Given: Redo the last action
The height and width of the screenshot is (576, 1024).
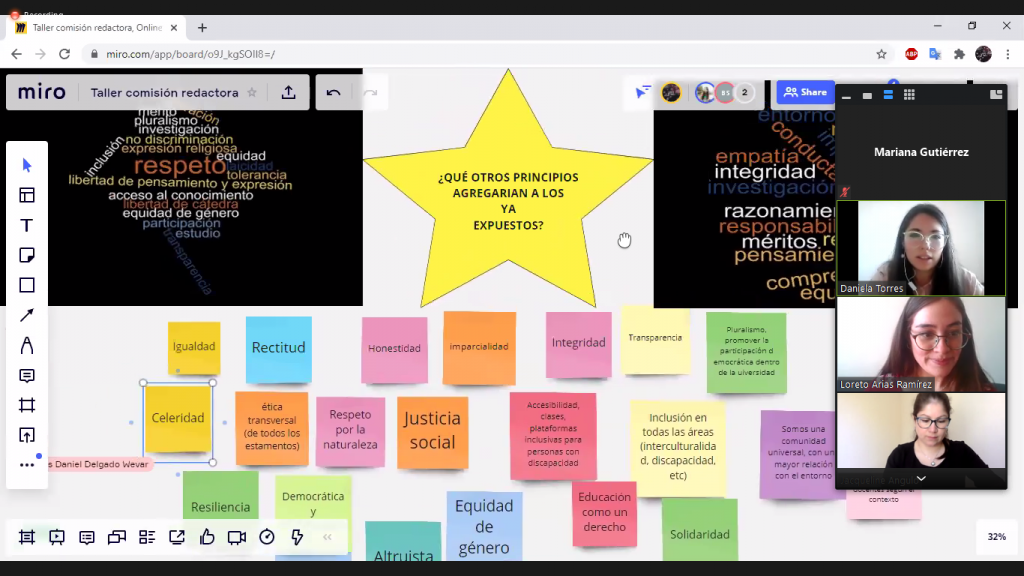Looking at the screenshot, I should tap(370, 93).
